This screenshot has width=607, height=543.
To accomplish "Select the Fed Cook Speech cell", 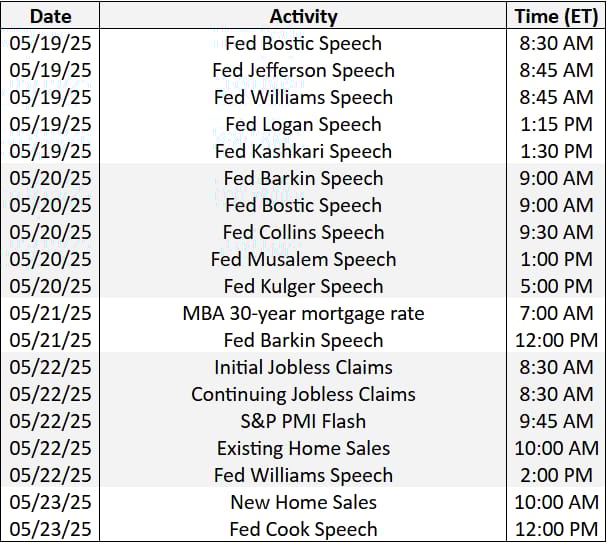I will [303, 529].
